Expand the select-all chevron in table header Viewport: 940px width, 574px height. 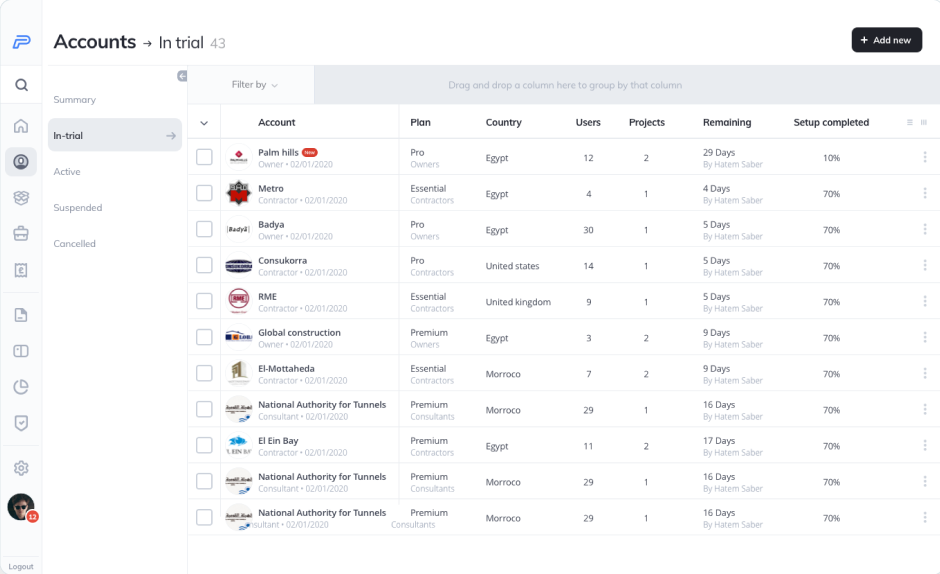204,123
